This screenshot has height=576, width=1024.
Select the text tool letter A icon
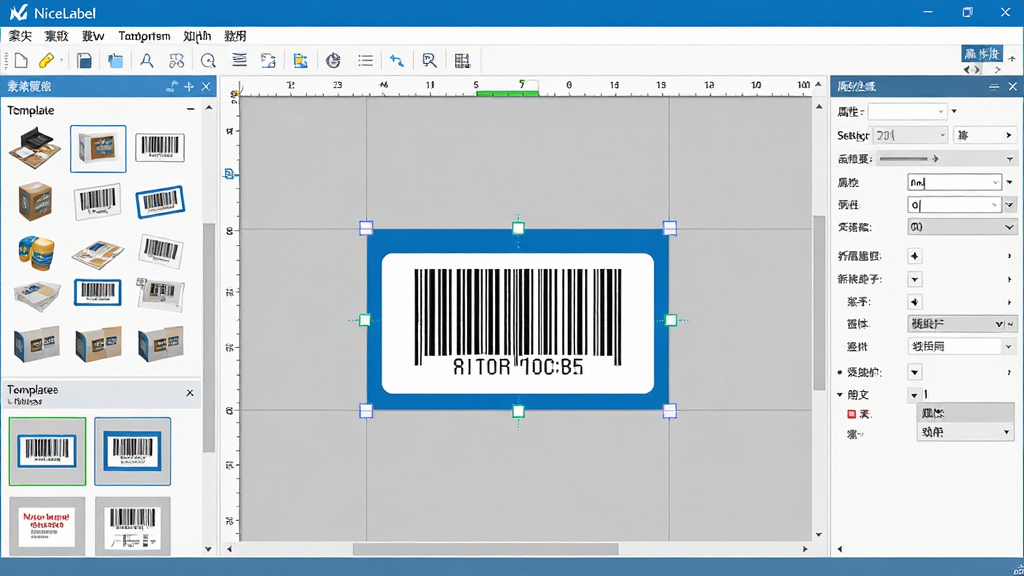coord(146,61)
